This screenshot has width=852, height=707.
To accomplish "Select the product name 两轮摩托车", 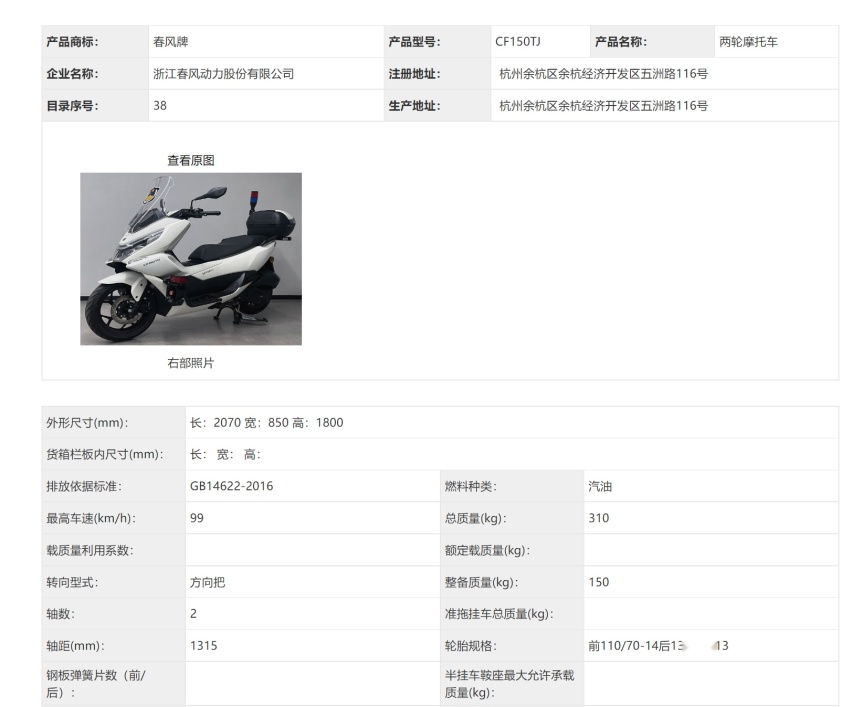I will [748, 42].
